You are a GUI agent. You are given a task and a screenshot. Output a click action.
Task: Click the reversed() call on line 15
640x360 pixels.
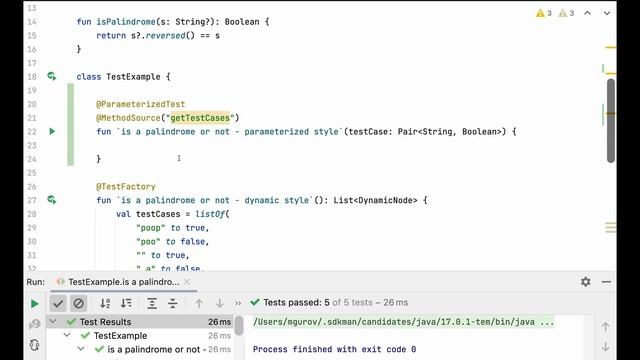coord(170,36)
